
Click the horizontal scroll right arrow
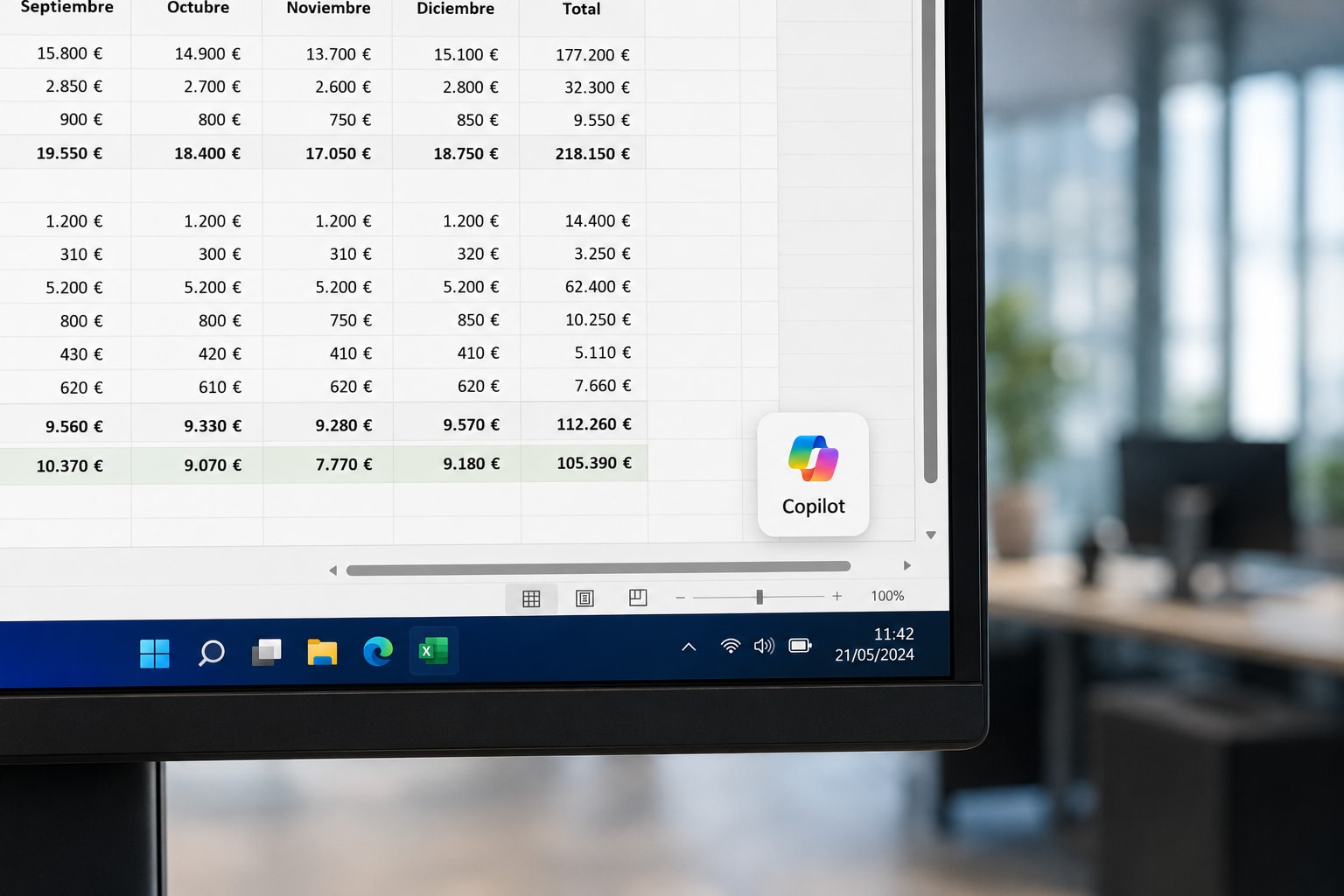point(906,566)
